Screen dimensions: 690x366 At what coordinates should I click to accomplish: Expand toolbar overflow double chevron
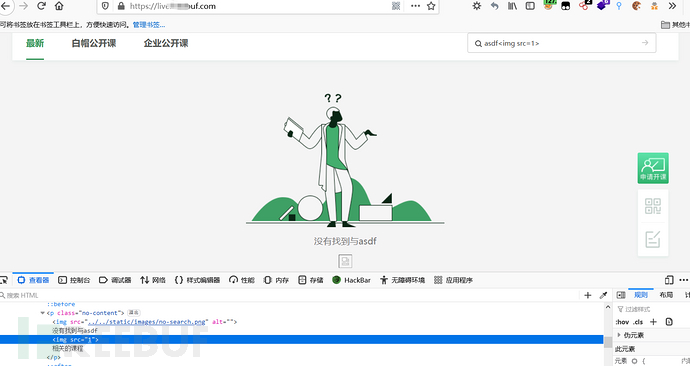coord(672,6)
